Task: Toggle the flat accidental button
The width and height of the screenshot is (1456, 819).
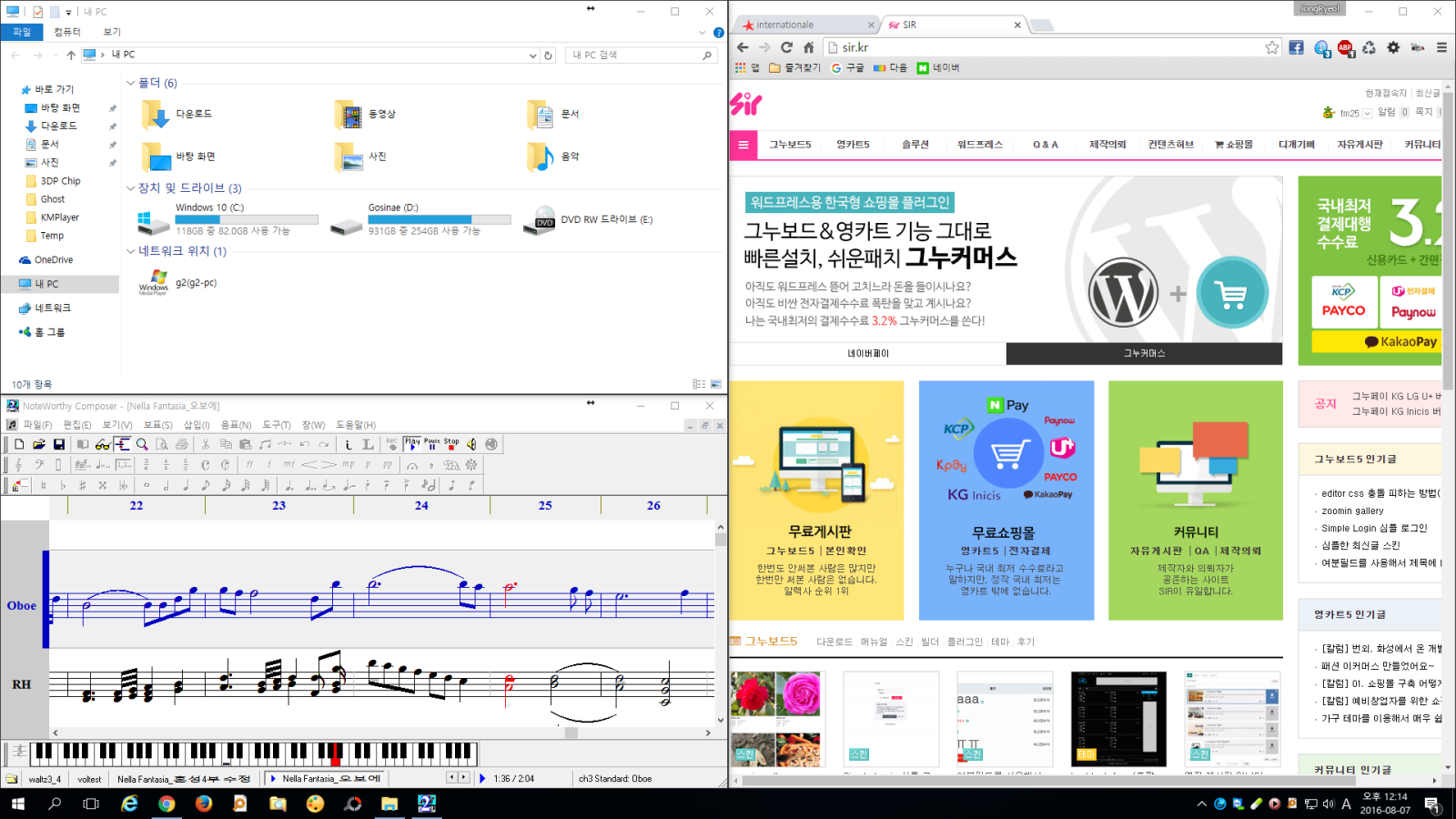Action: tap(63, 486)
